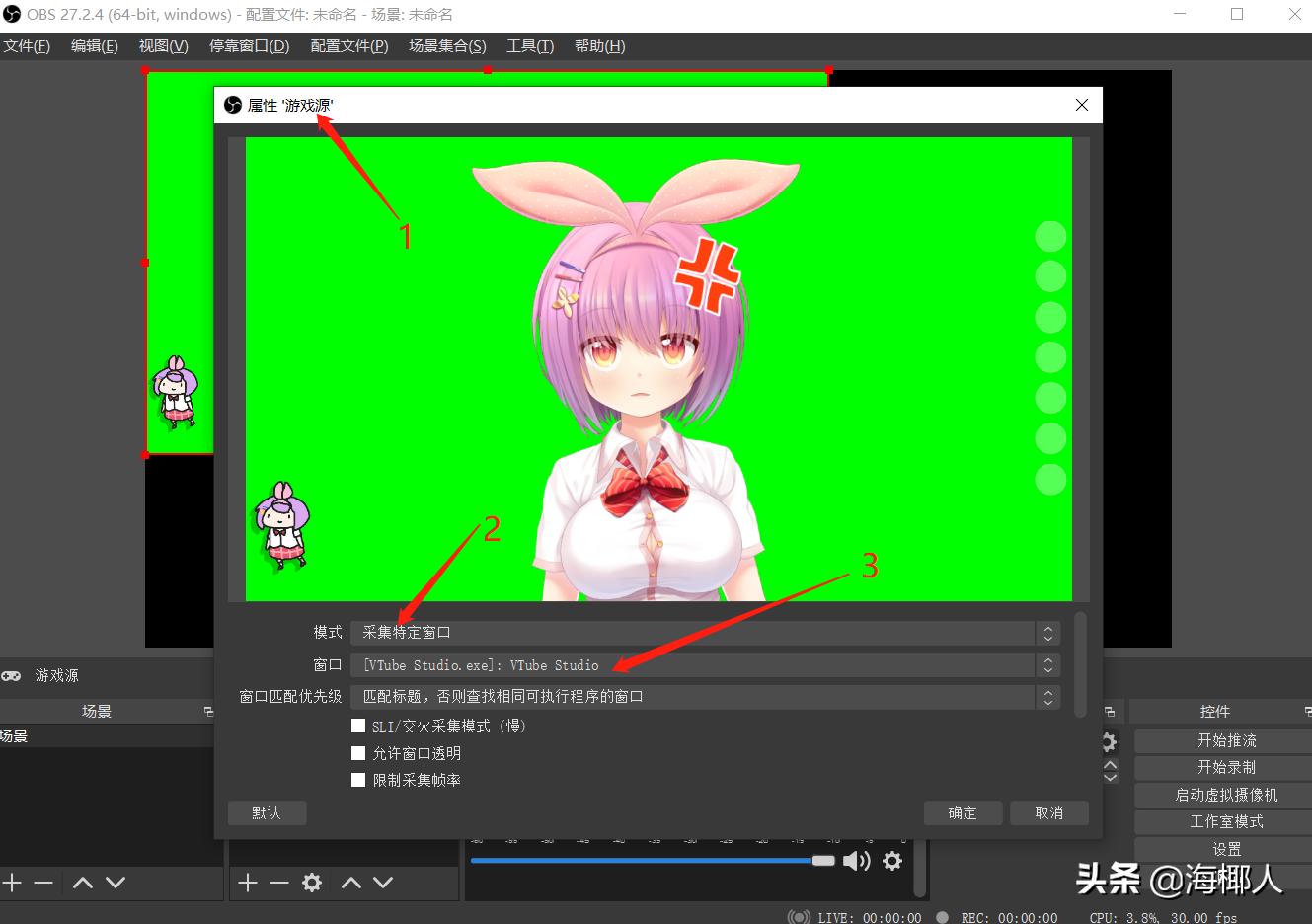Viewport: 1312px width, 924px height.
Task: Enable SLI/交火采集模式 checkbox
Action: point(358,726)
